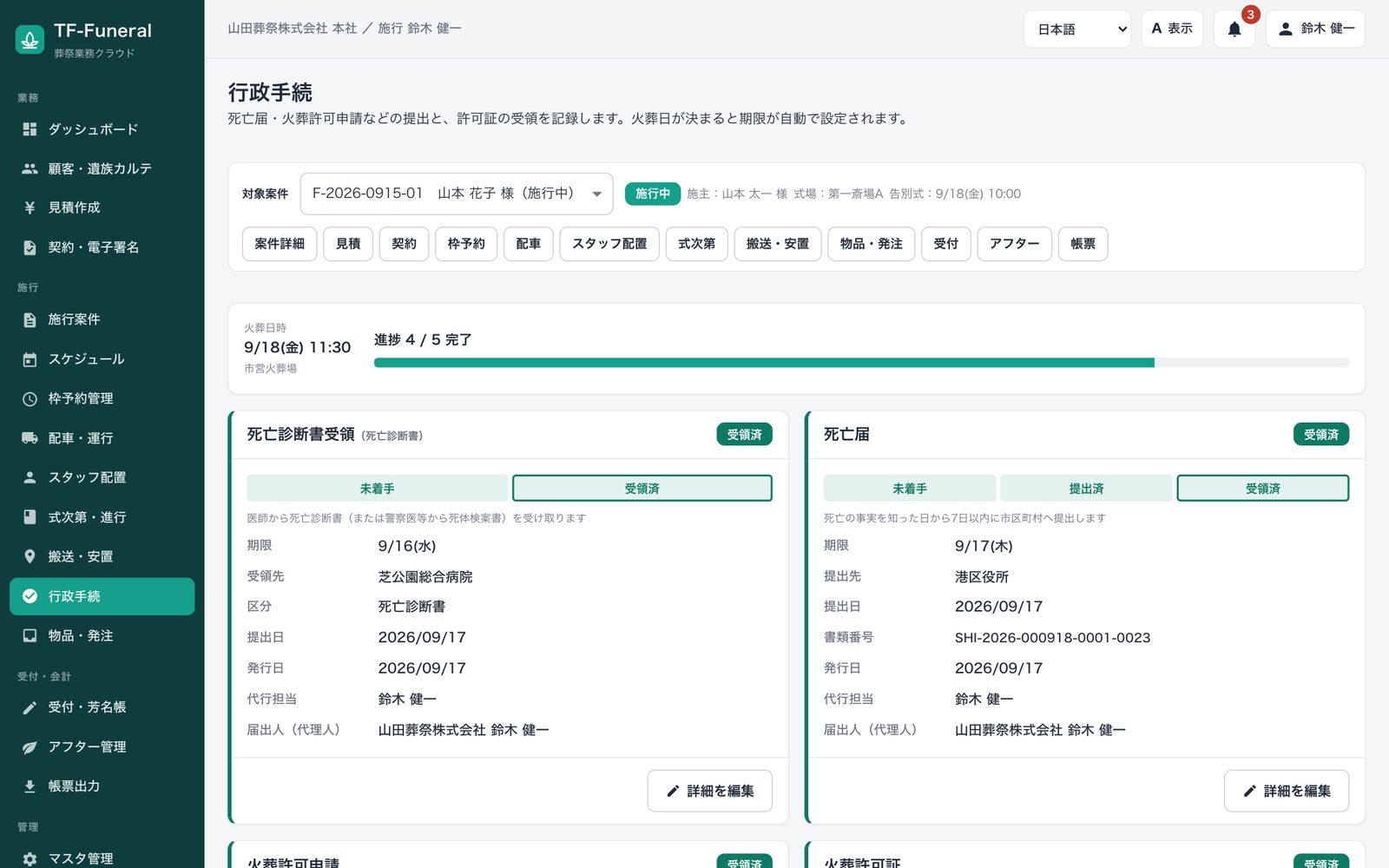Open スケジュール calendar item
Screen dimensions: 1389x868
[102, 359]
